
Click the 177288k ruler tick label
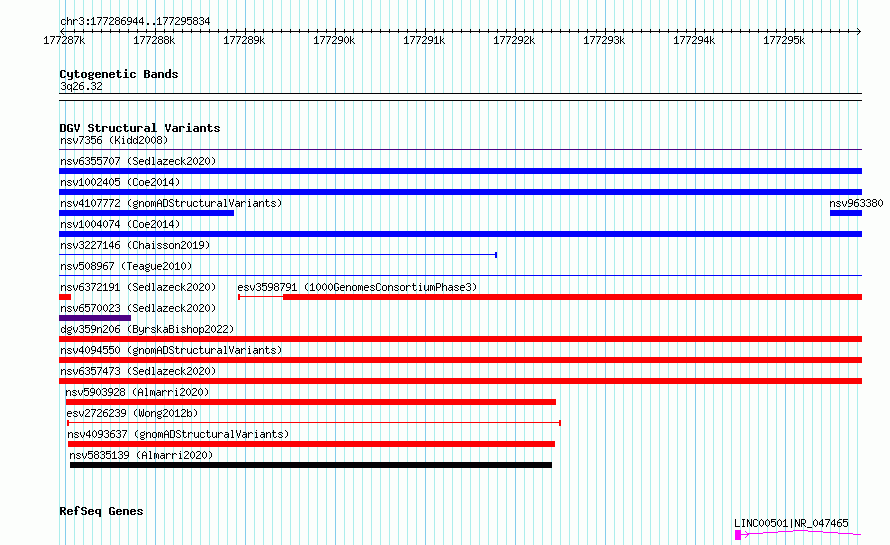[154, 40]
